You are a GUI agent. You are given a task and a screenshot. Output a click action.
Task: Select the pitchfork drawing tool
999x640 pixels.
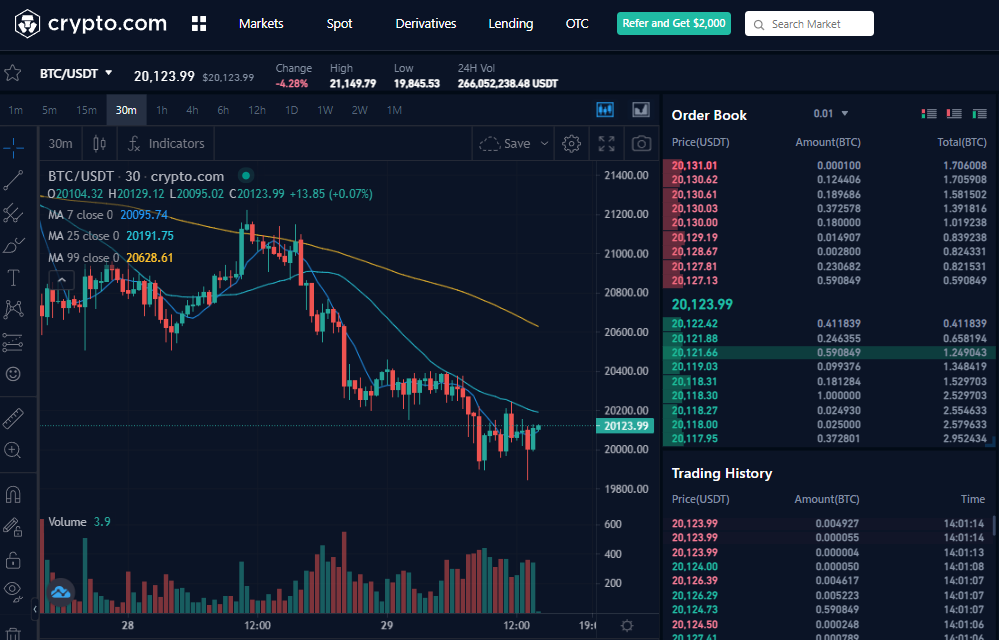pyautogui.click(x=13, y=213)
